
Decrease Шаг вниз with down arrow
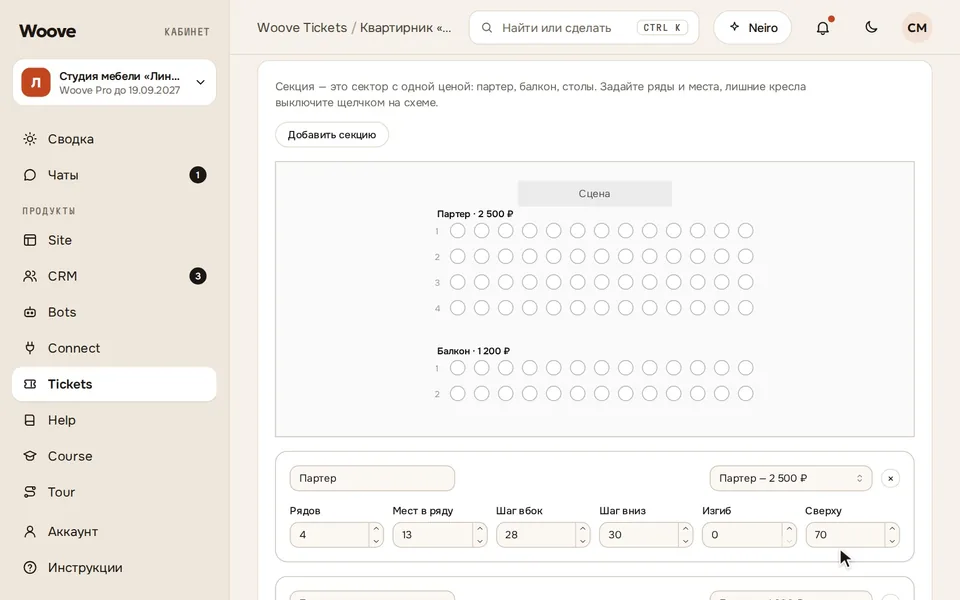pyautogui.click(x=686, y=541)
